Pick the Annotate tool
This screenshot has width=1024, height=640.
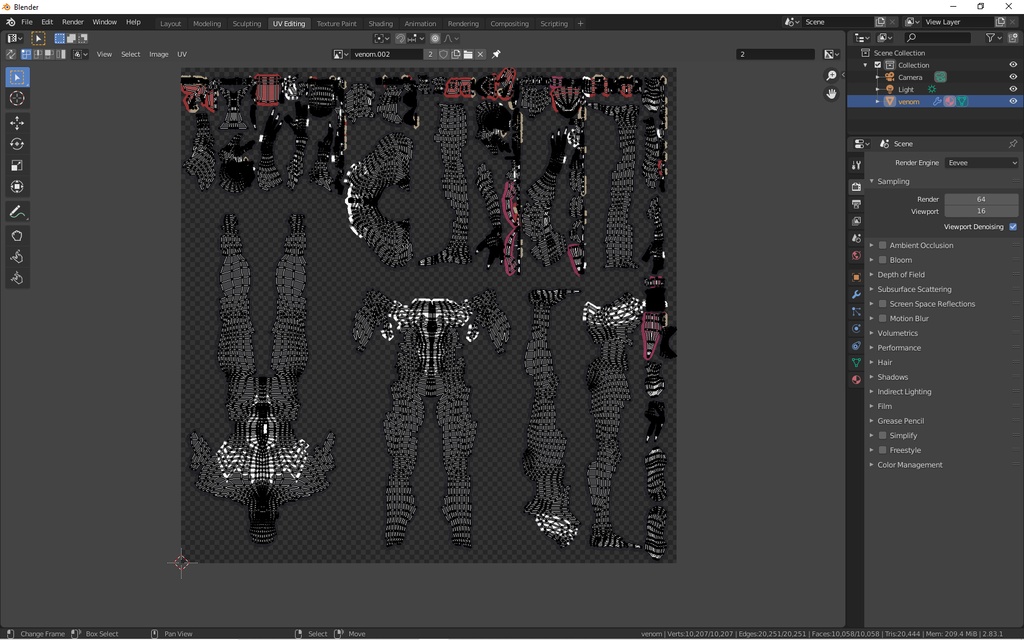[x=16, y=211]
